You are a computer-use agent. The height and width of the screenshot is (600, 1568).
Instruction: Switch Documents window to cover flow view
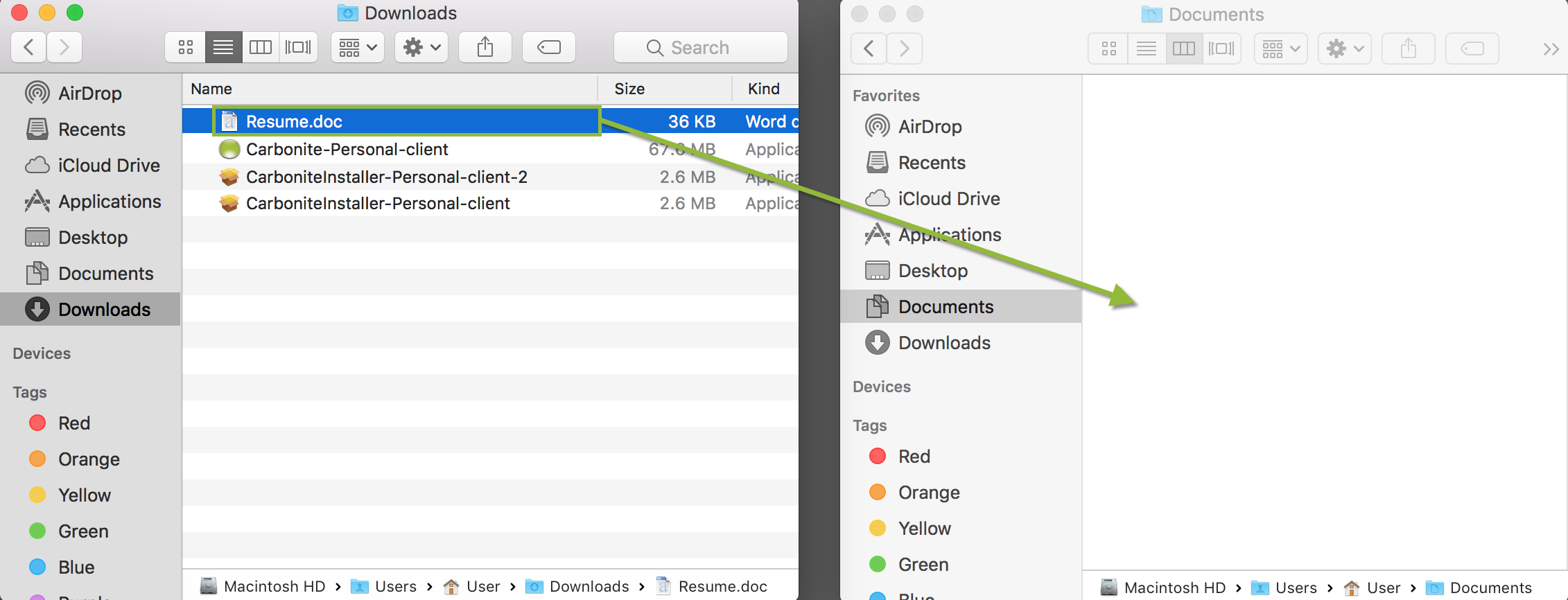1222,48
